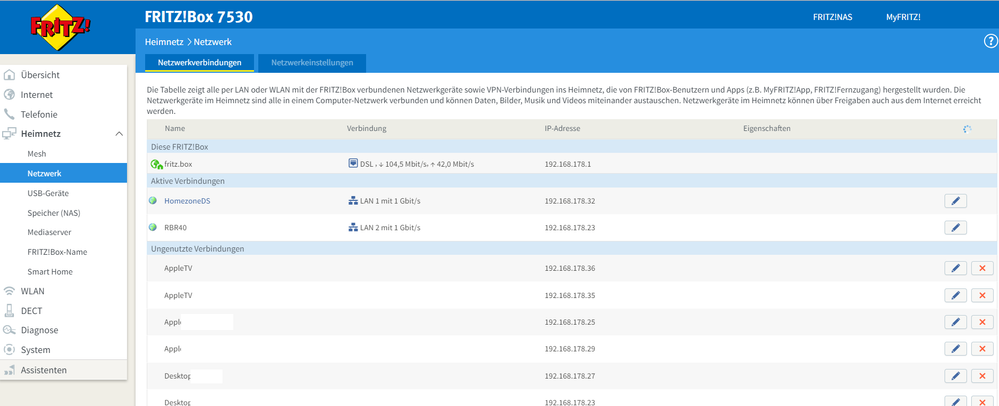Expand the WLAN sidebar section
This screenshot has height=406, width=999.
click(32, 291)
